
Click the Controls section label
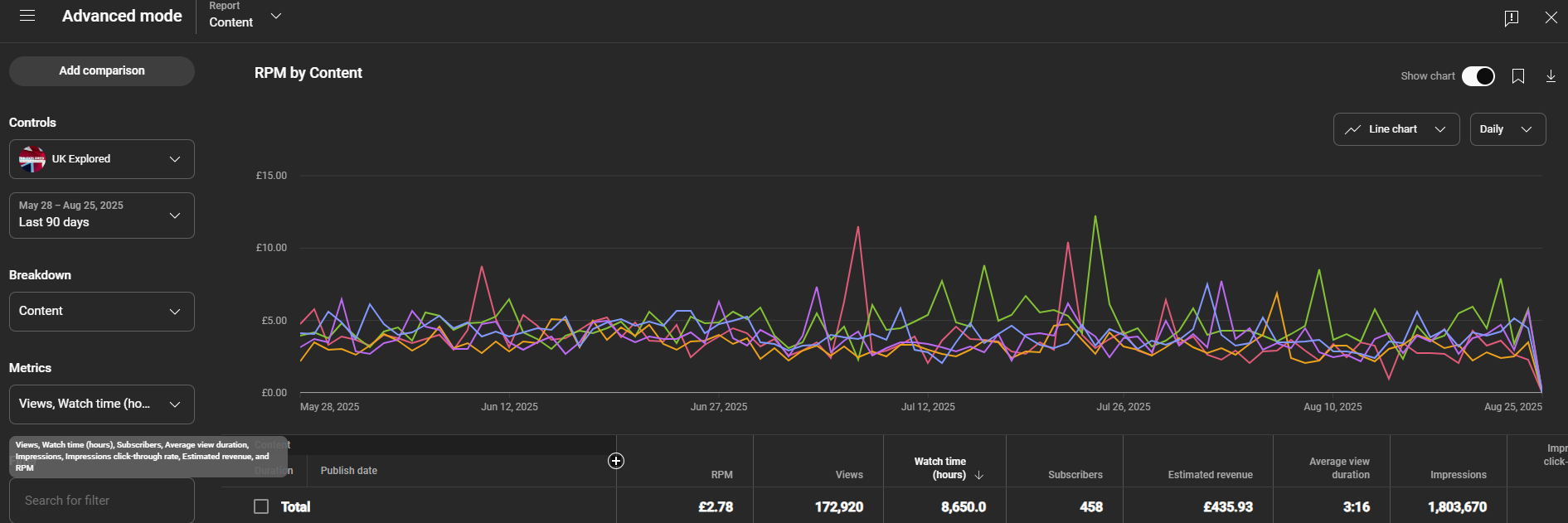pos(32,123)
